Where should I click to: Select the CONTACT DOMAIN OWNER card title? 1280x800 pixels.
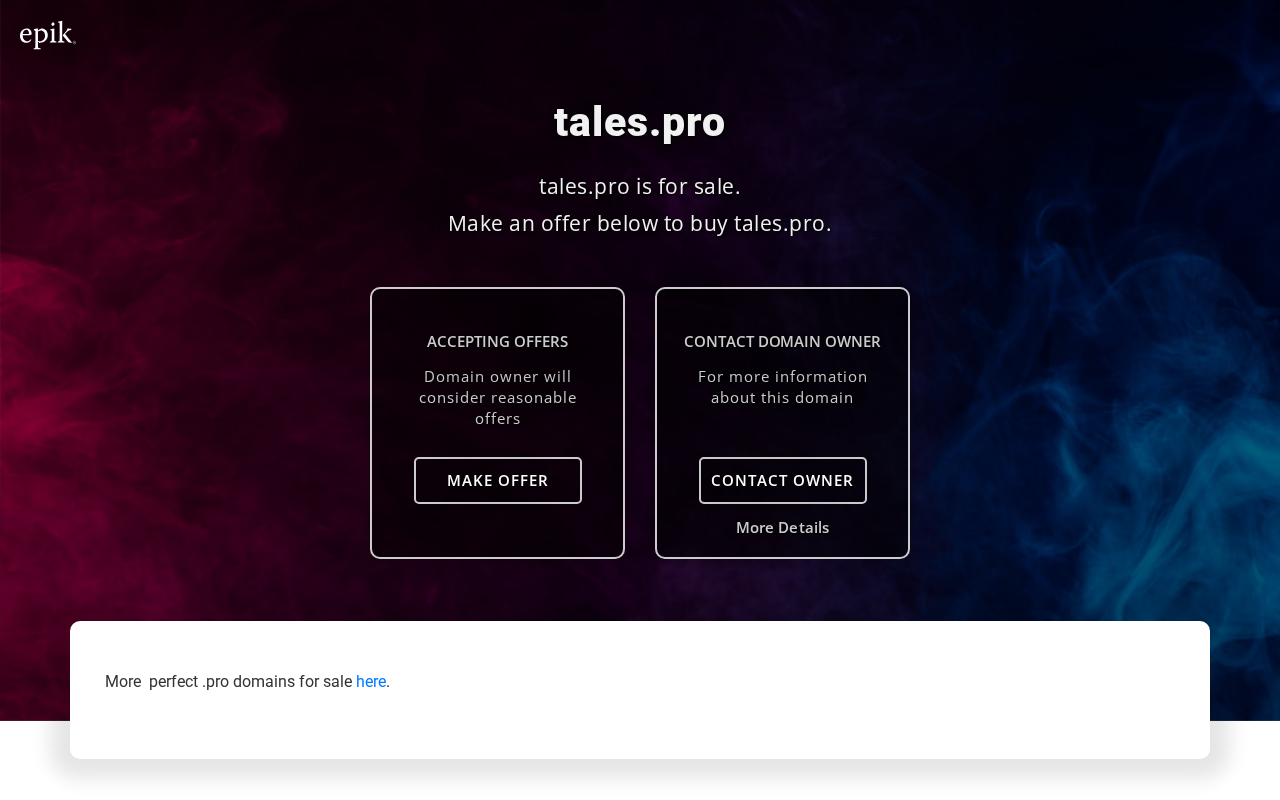point(783,342)
